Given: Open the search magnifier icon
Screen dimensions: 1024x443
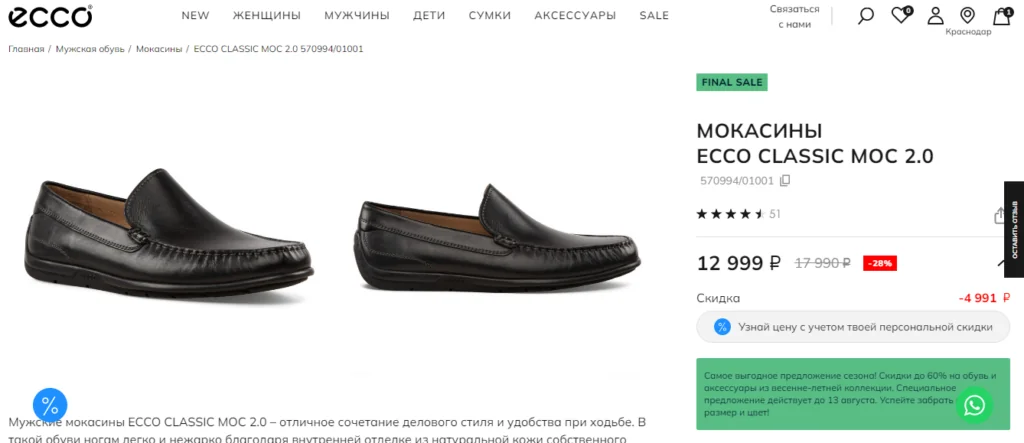Looking at the screenshot, I should click(x=866, y=15).
